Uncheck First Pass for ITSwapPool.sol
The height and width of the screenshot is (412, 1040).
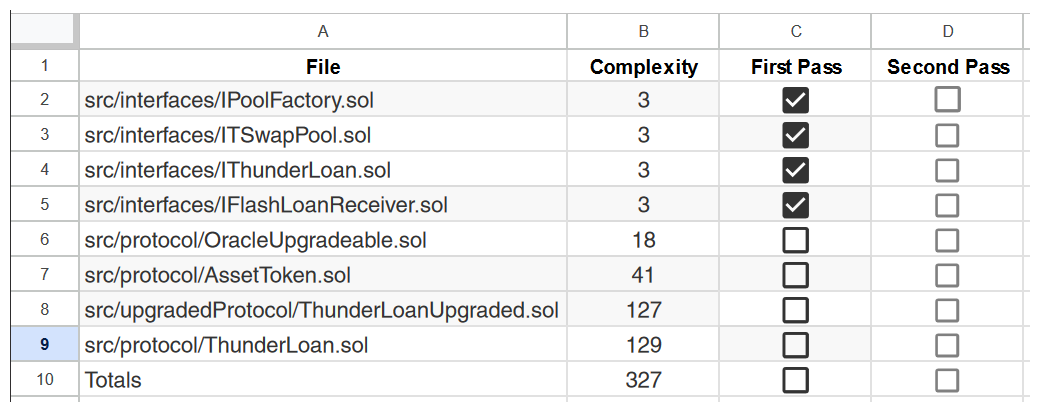(796, 135)
